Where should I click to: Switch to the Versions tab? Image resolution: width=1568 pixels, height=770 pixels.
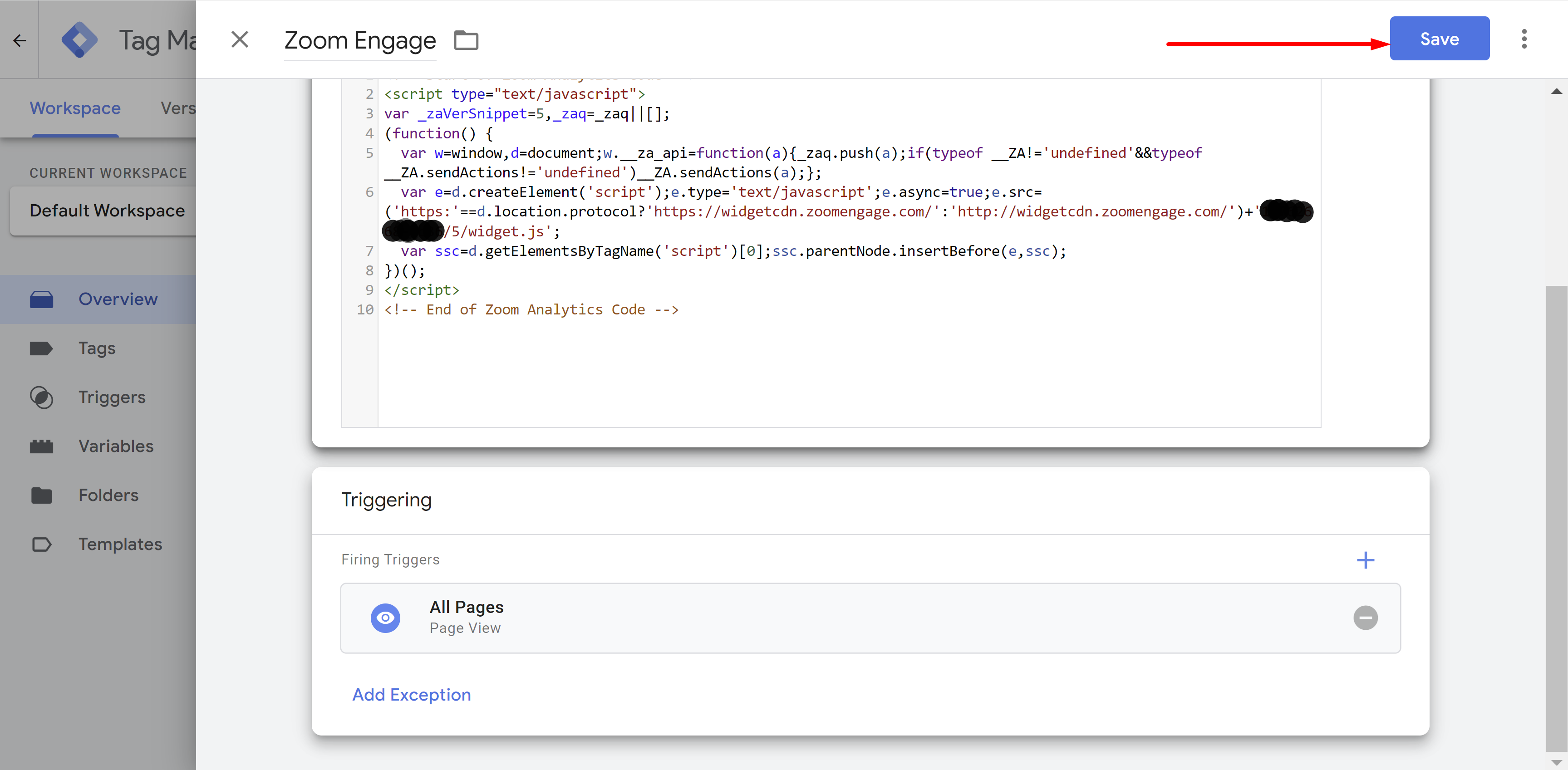(x=178, y=108)
